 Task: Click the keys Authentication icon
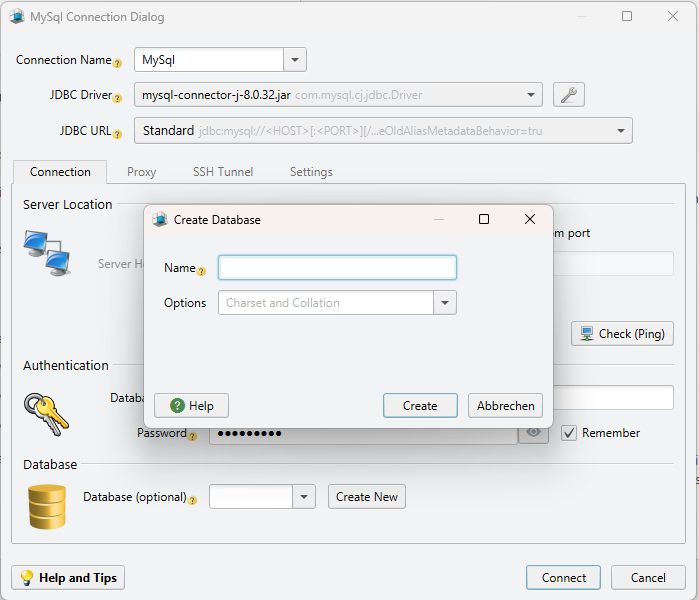46,414
